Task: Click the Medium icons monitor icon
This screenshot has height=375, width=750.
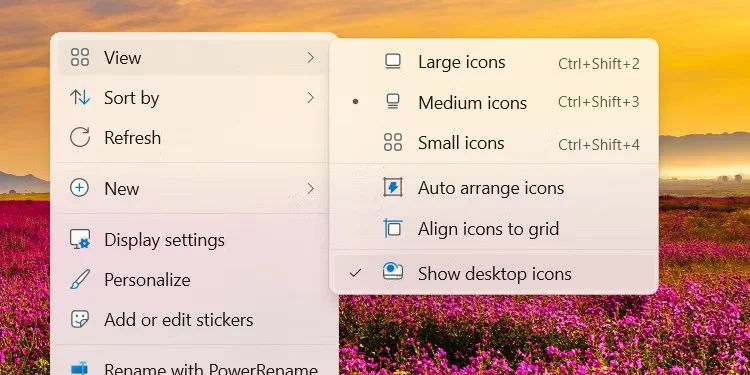Action: pyautogui.click(x=393, y=102)
